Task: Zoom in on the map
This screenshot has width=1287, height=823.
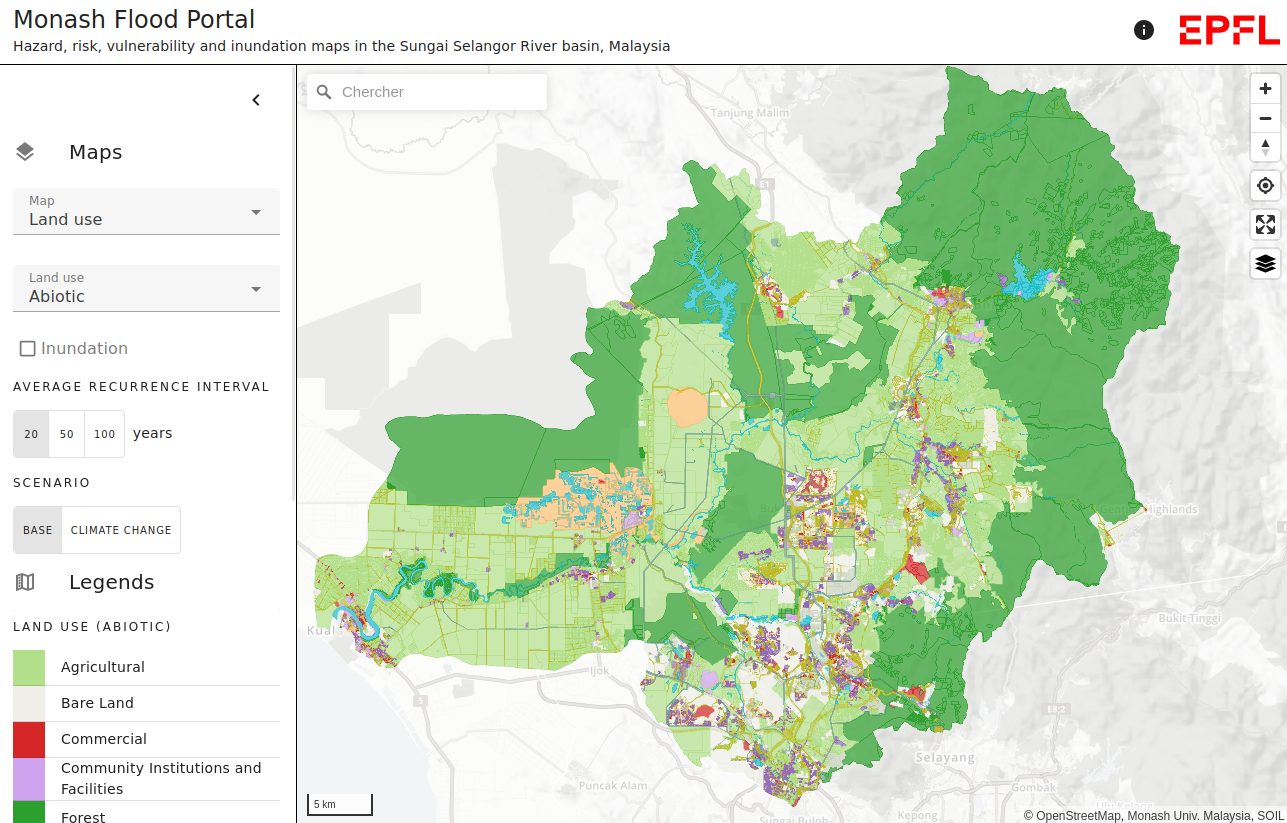Action: [1265, 89]
